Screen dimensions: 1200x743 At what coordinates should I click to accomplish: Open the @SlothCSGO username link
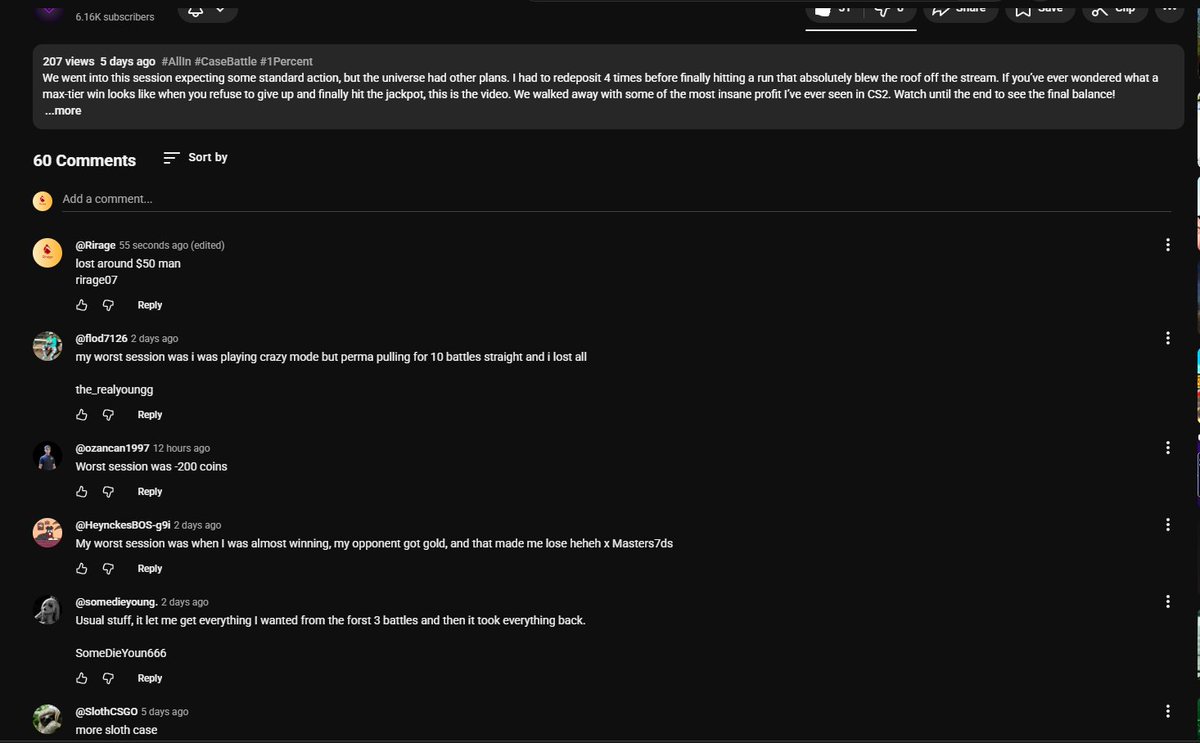[x=106, y=712]
